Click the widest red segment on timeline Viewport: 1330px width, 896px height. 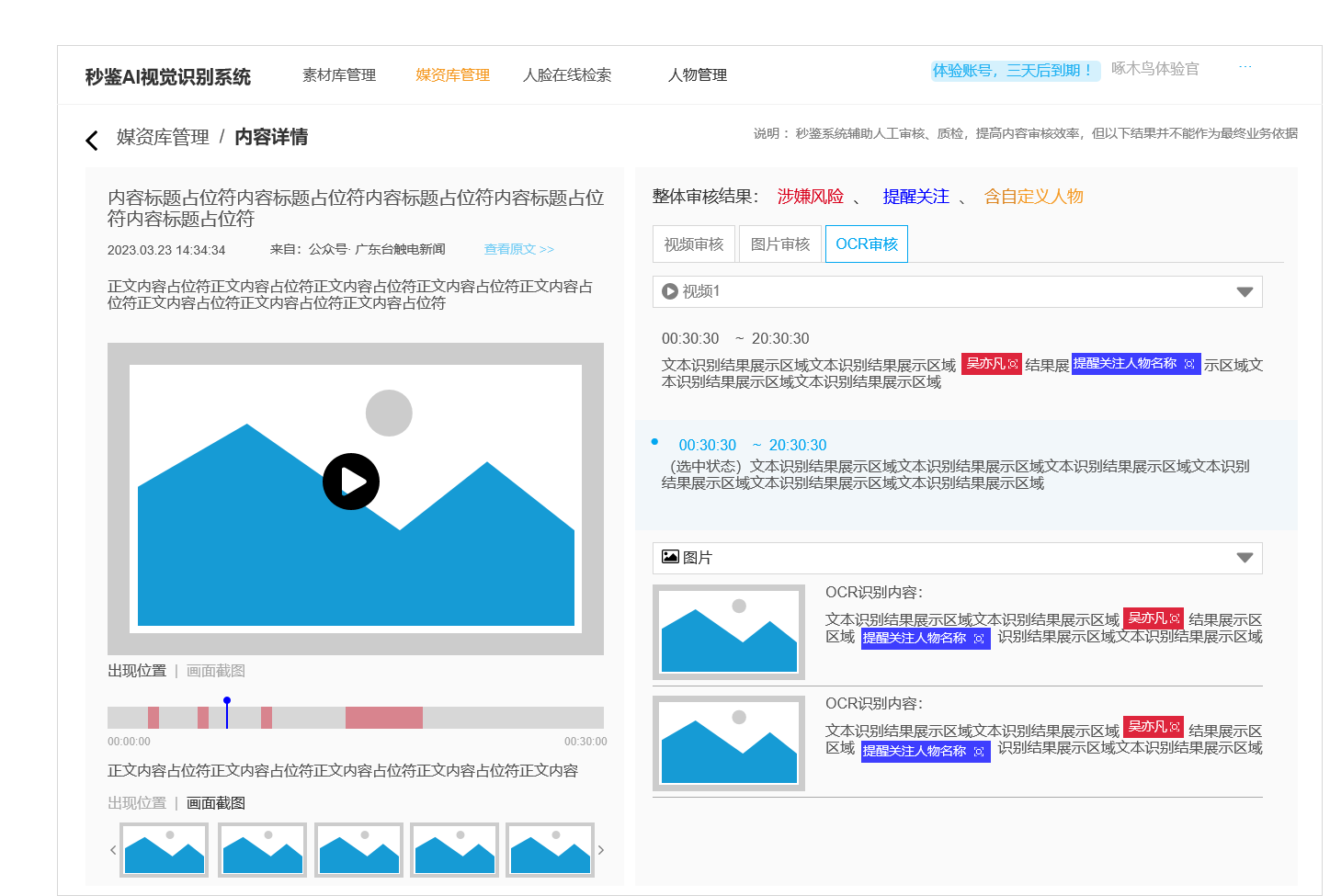click(x=384, y=718)
